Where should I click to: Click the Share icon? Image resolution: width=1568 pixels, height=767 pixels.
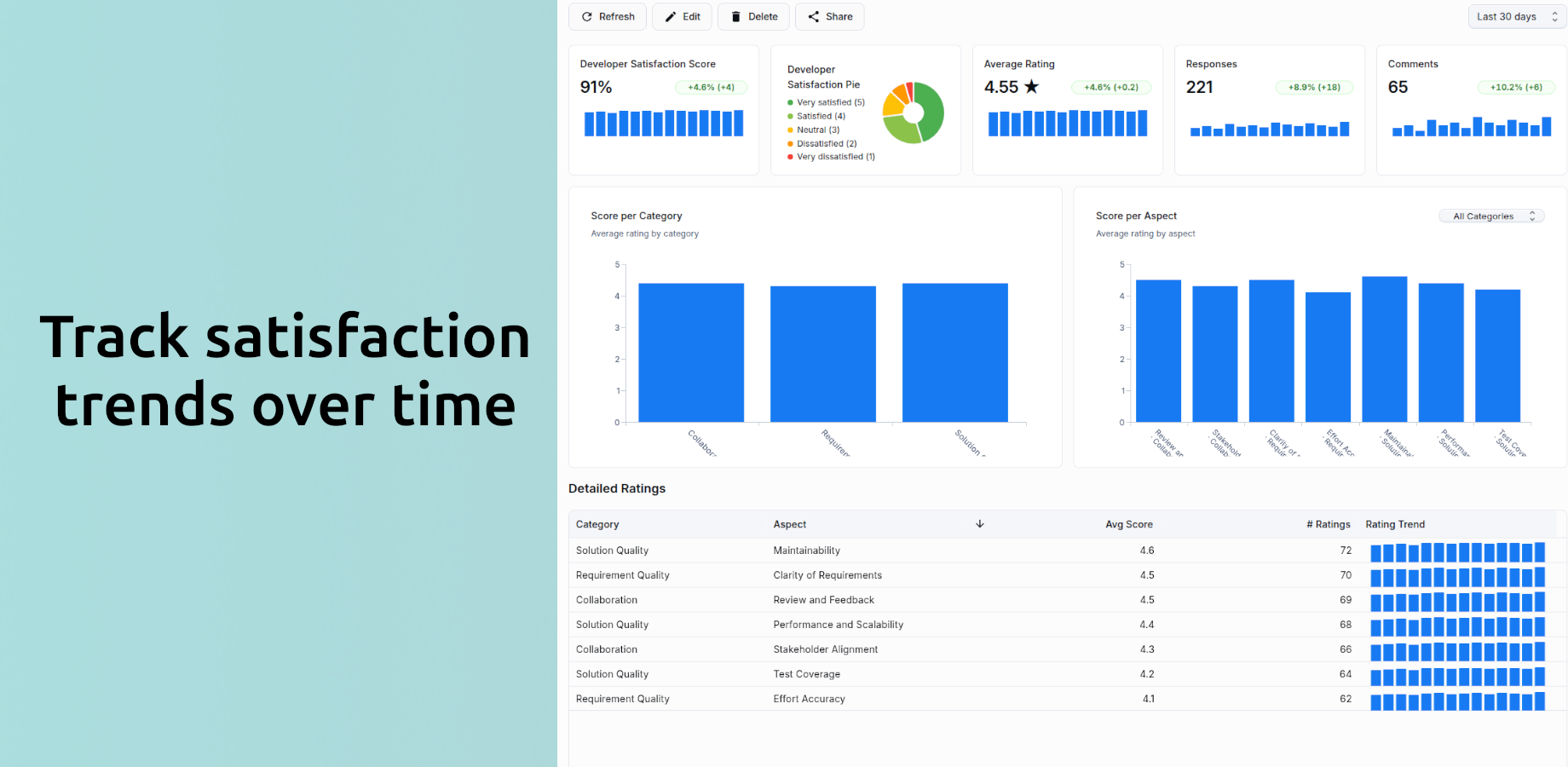[812, 16]
